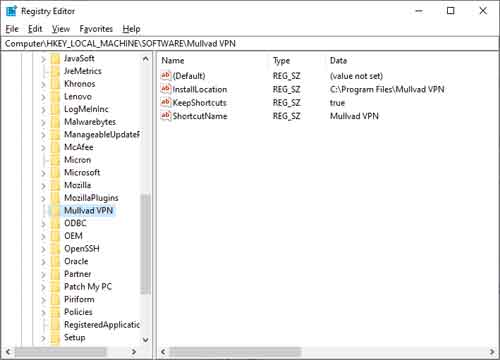
Task: Click the Piriform folder icon
Action: [55, 300]
